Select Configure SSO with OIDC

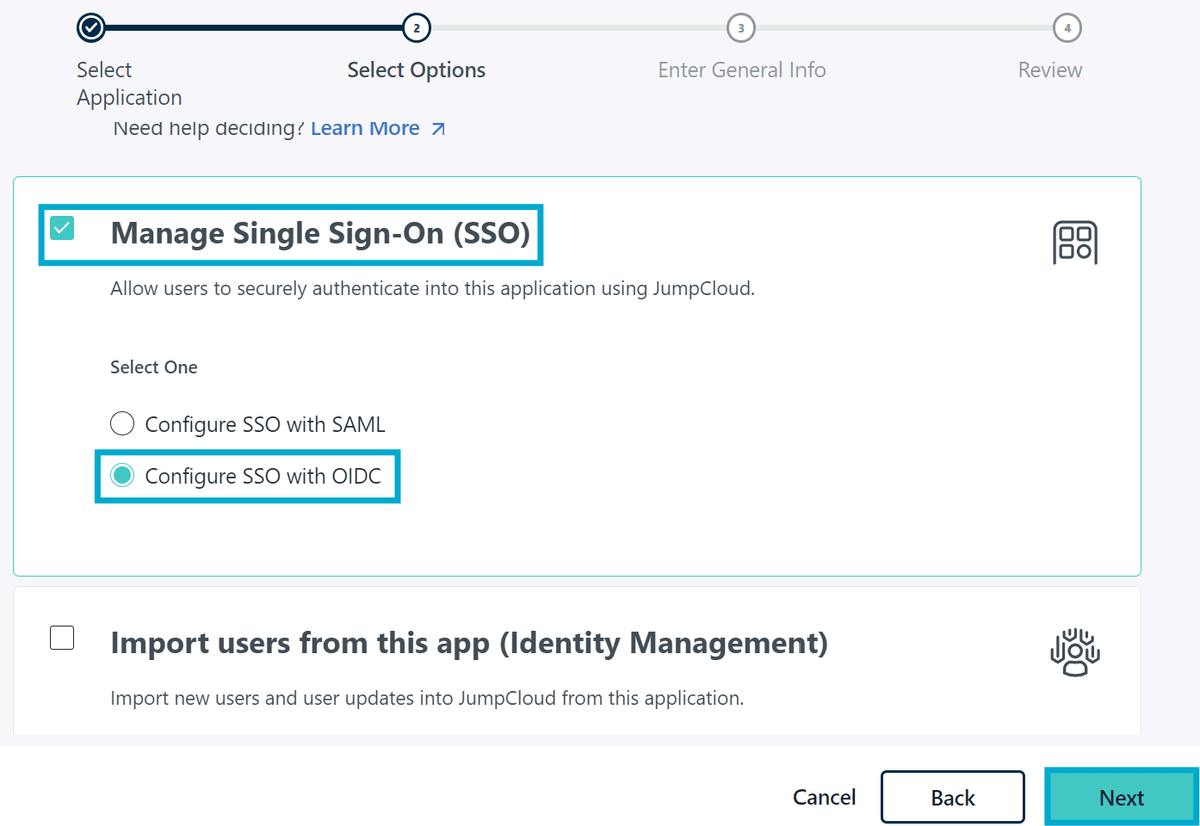pos(121,476)
